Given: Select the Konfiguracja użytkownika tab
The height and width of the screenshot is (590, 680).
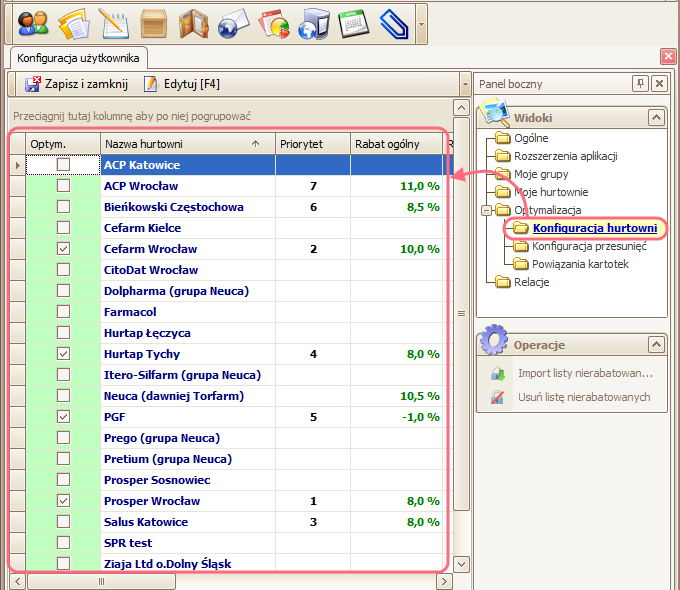Looking at the screenshot, I should pos(79,58).
